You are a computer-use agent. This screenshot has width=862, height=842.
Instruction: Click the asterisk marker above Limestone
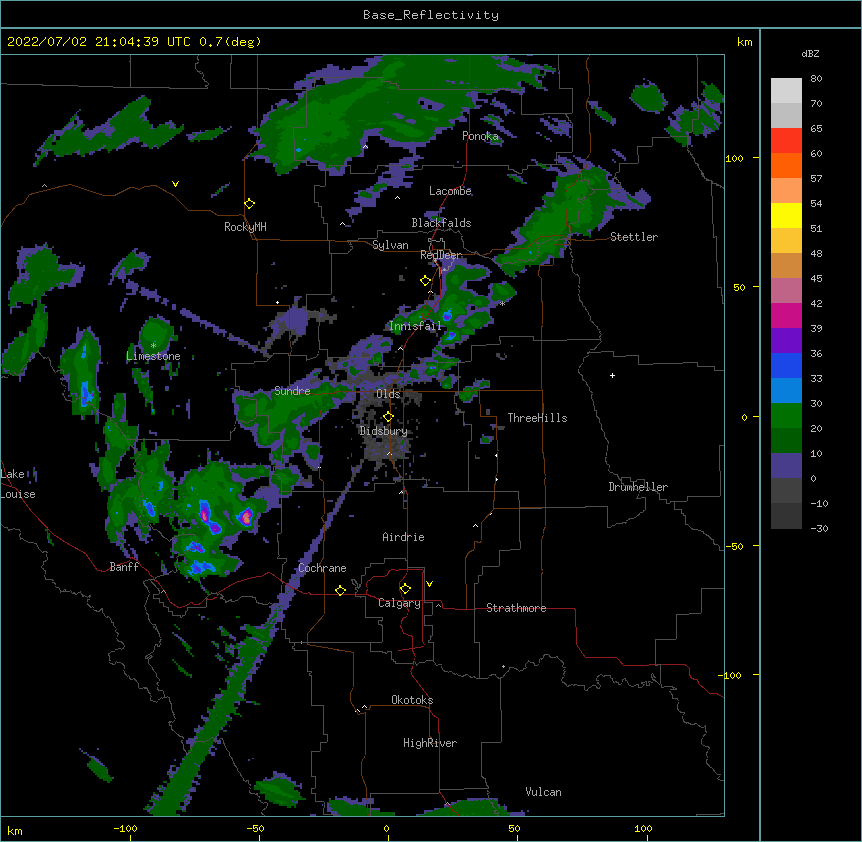[x=153, y=345]
